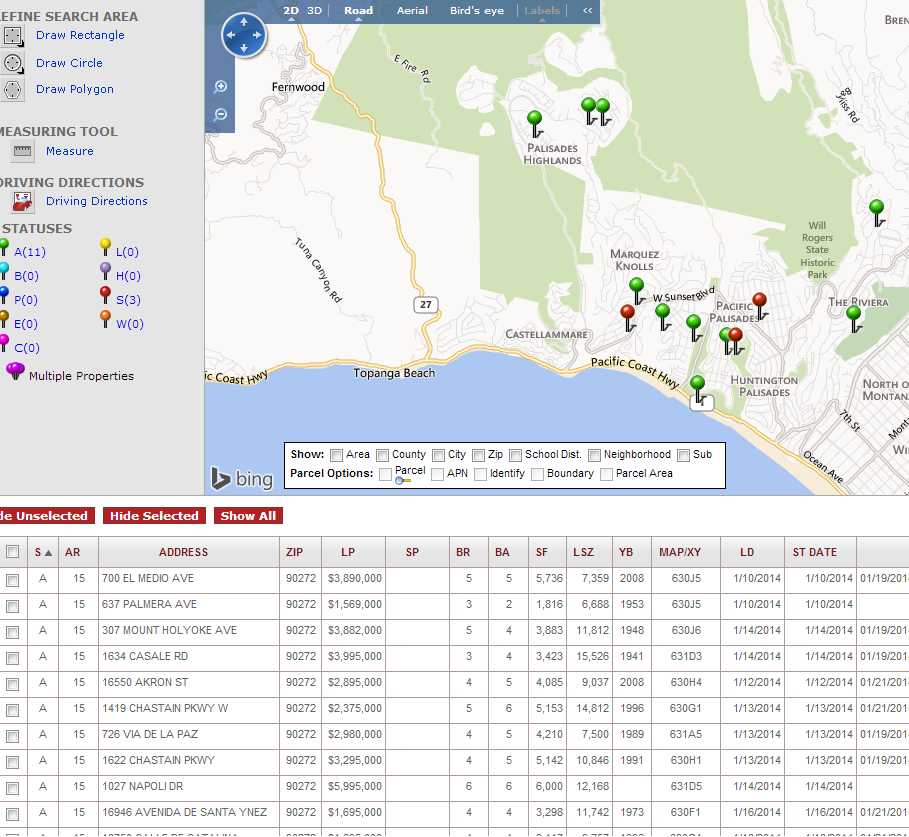Viewport: 909px width, 837px height.
Task: Click the A(11) active status link
Action: 30,252
